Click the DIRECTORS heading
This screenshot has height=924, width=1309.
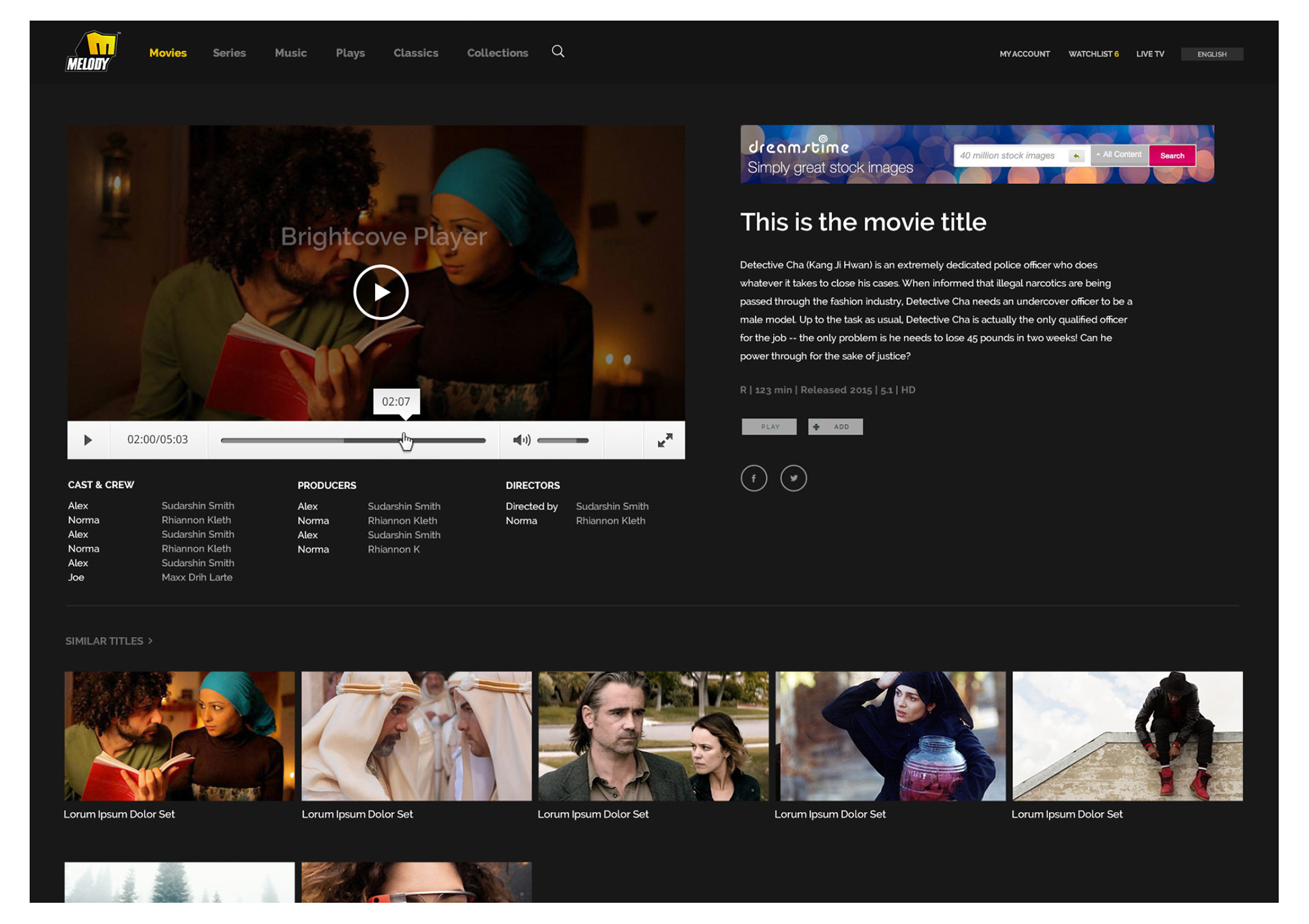532,486
